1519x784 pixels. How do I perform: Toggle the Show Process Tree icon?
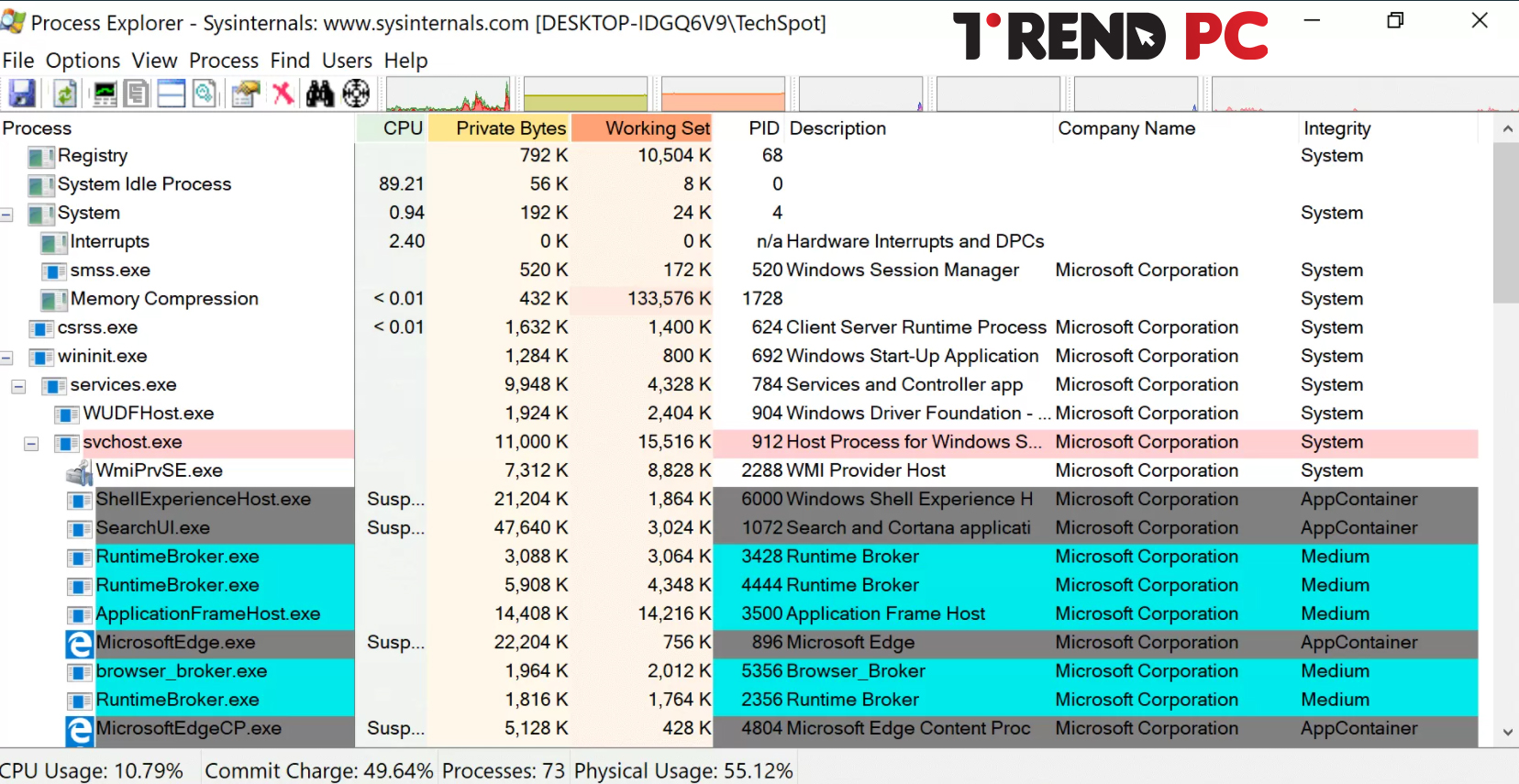137,93
